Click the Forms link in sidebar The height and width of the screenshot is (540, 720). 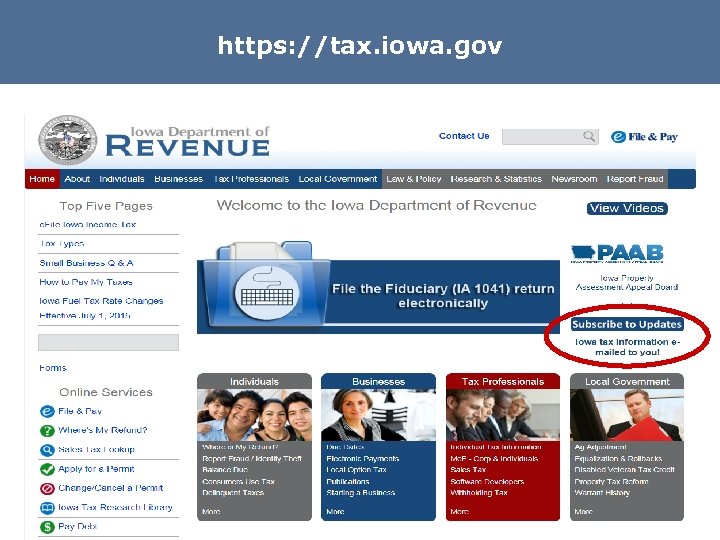pyautogui.click(x=53, y=368)
